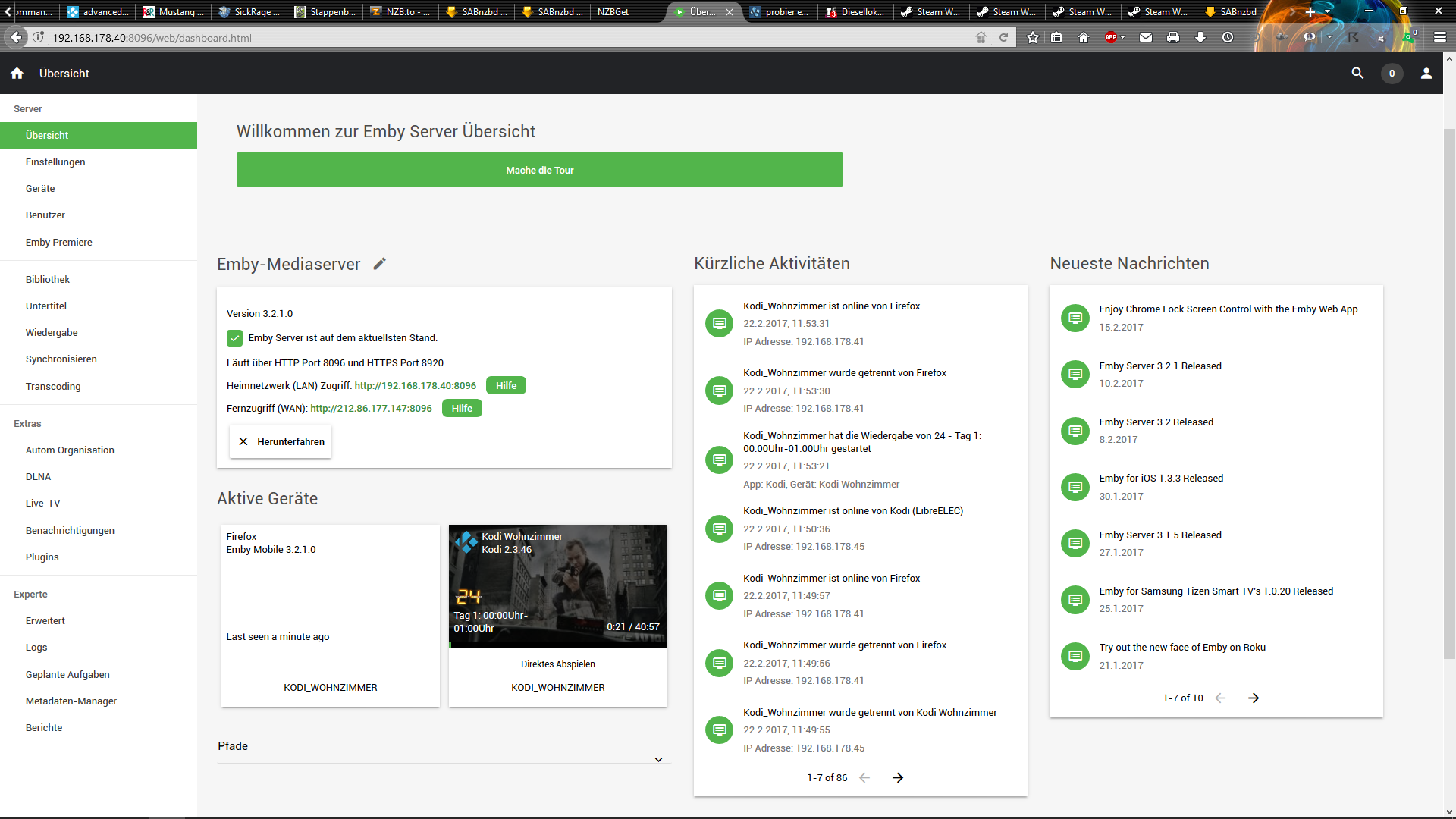Viewport: 1456px width, 819px height.
Task: Open the WAN link http://212.86.177.147:8096
Action: point(371,409)
